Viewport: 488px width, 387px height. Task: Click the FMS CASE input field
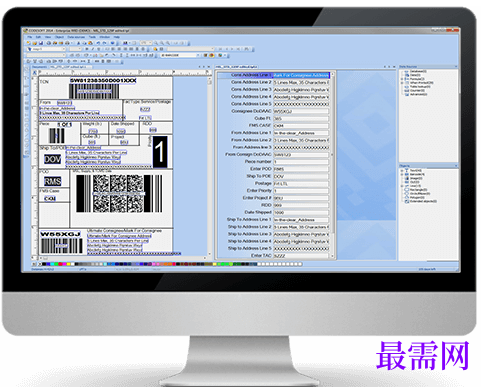click(301, 126)
